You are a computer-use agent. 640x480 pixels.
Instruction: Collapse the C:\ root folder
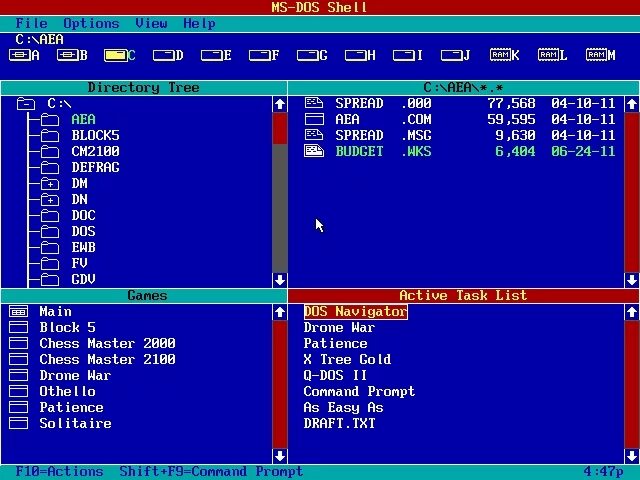click(26, 104)
